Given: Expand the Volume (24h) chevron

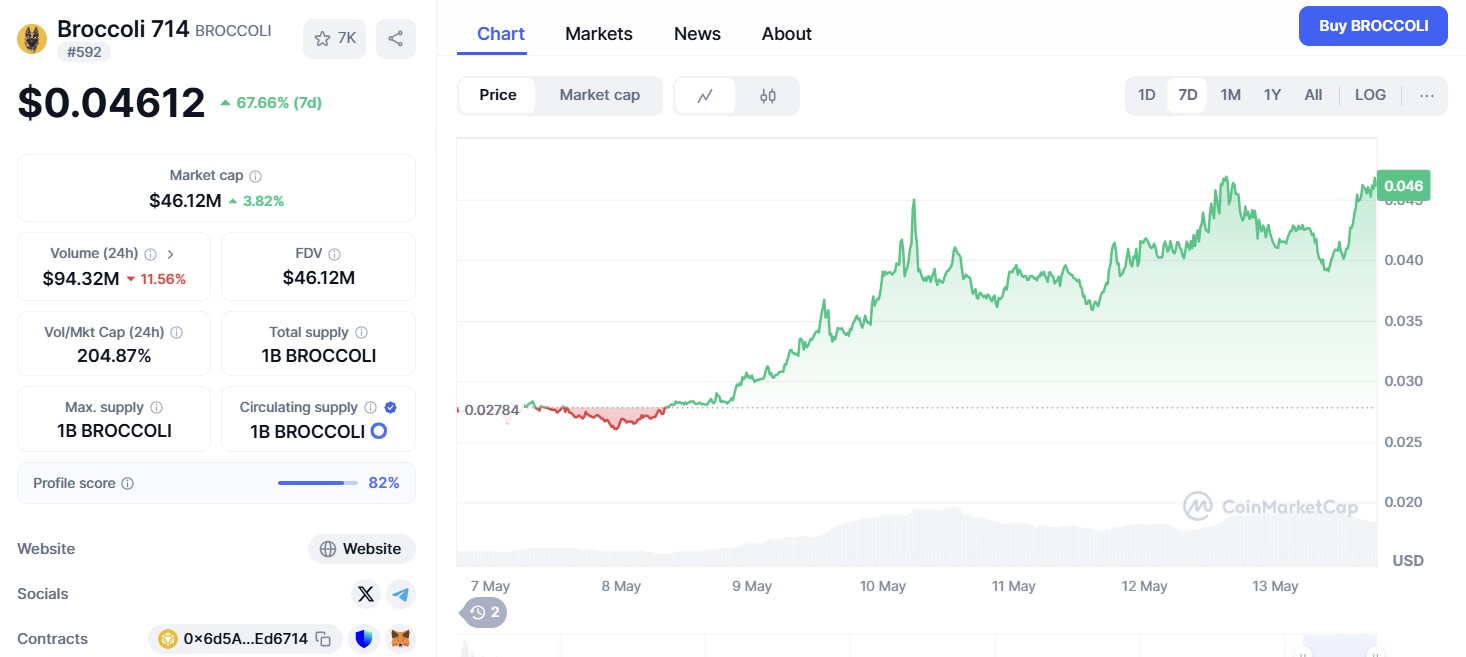Looking at the screenshot, I should coord(170,254).
